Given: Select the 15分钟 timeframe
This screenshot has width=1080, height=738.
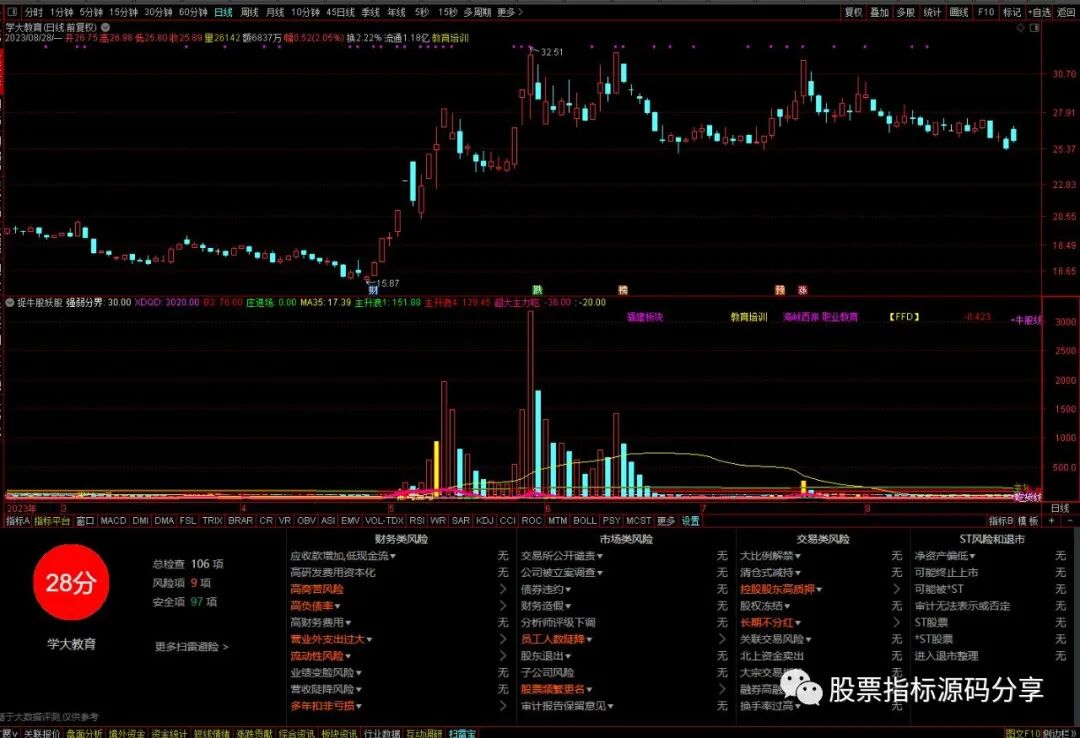Looking at the screenshot, I should pos(124,12).
